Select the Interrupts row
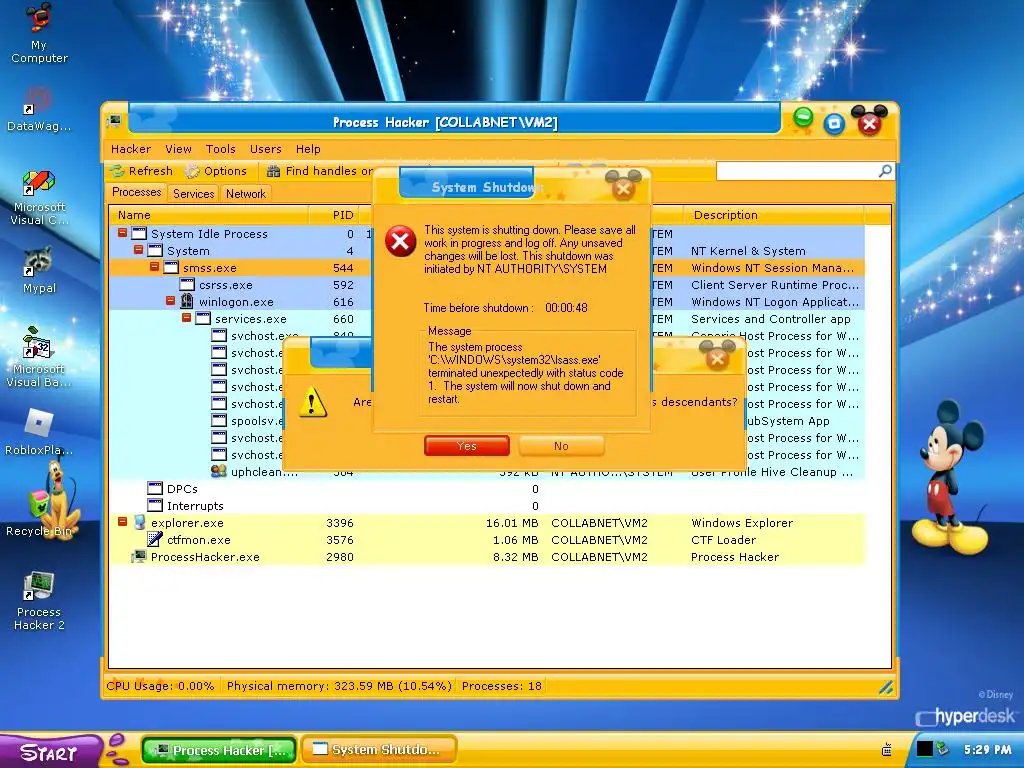Screen dimensions: 1024x768 tap(487, 505)
